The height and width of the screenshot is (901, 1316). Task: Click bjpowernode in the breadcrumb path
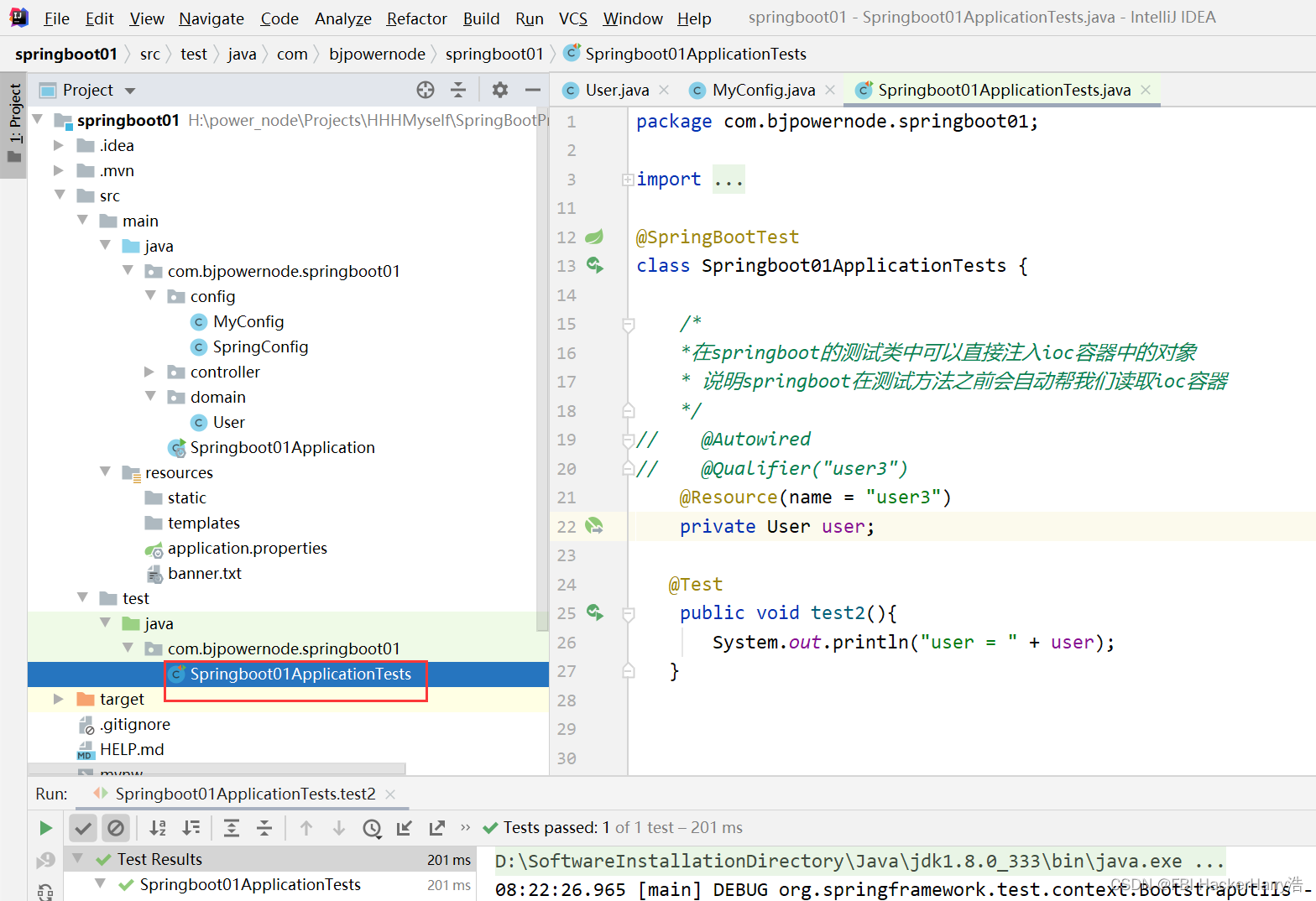pyautogui.click(x=377, y=55)
